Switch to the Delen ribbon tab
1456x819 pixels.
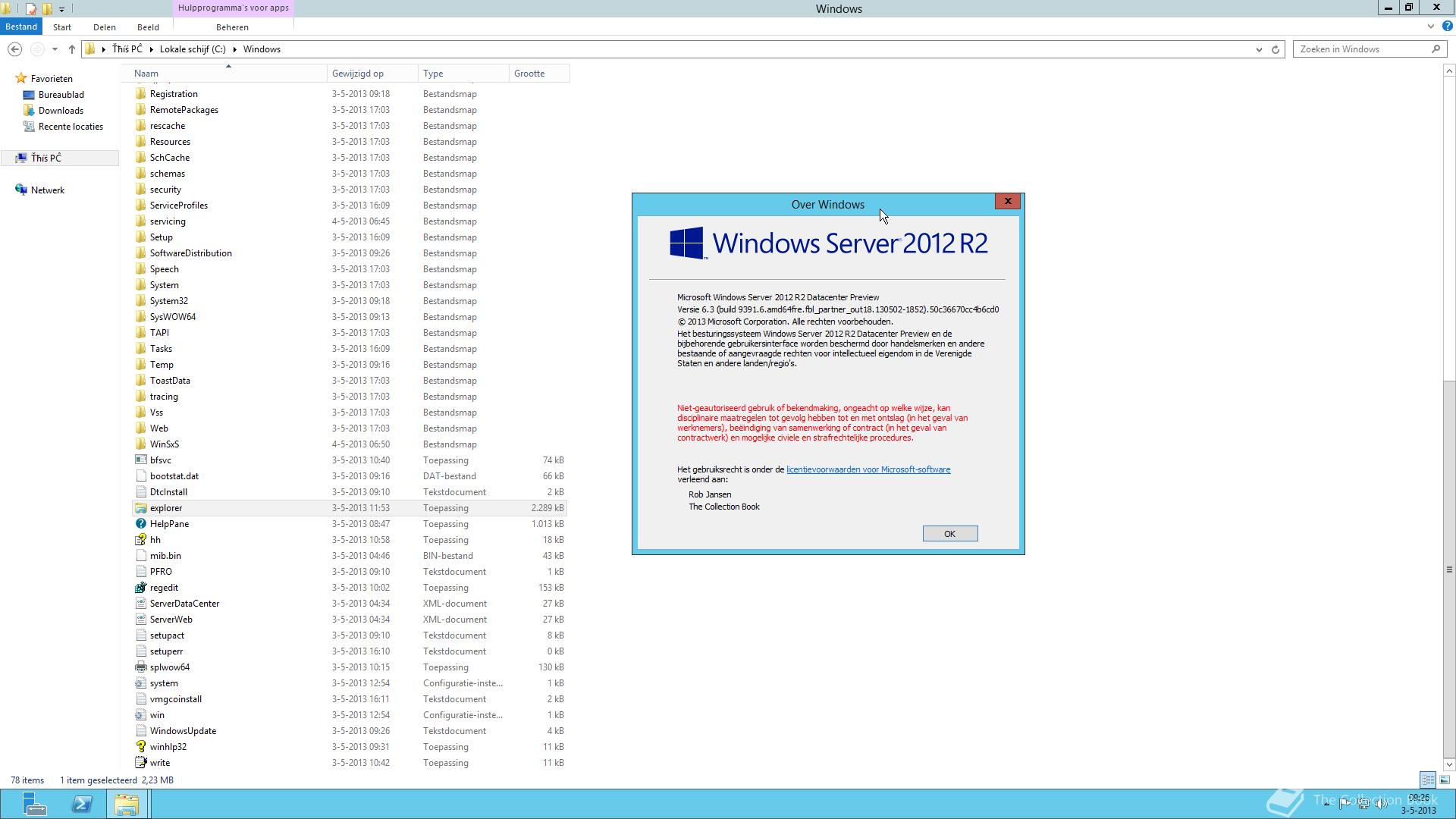click(x=105, y=27)
